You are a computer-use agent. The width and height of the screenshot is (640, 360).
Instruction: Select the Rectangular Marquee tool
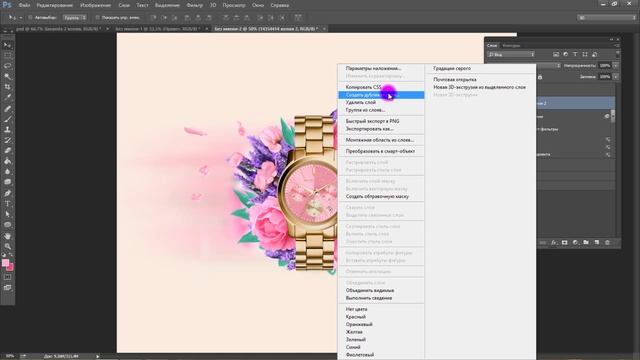[7, 55]
